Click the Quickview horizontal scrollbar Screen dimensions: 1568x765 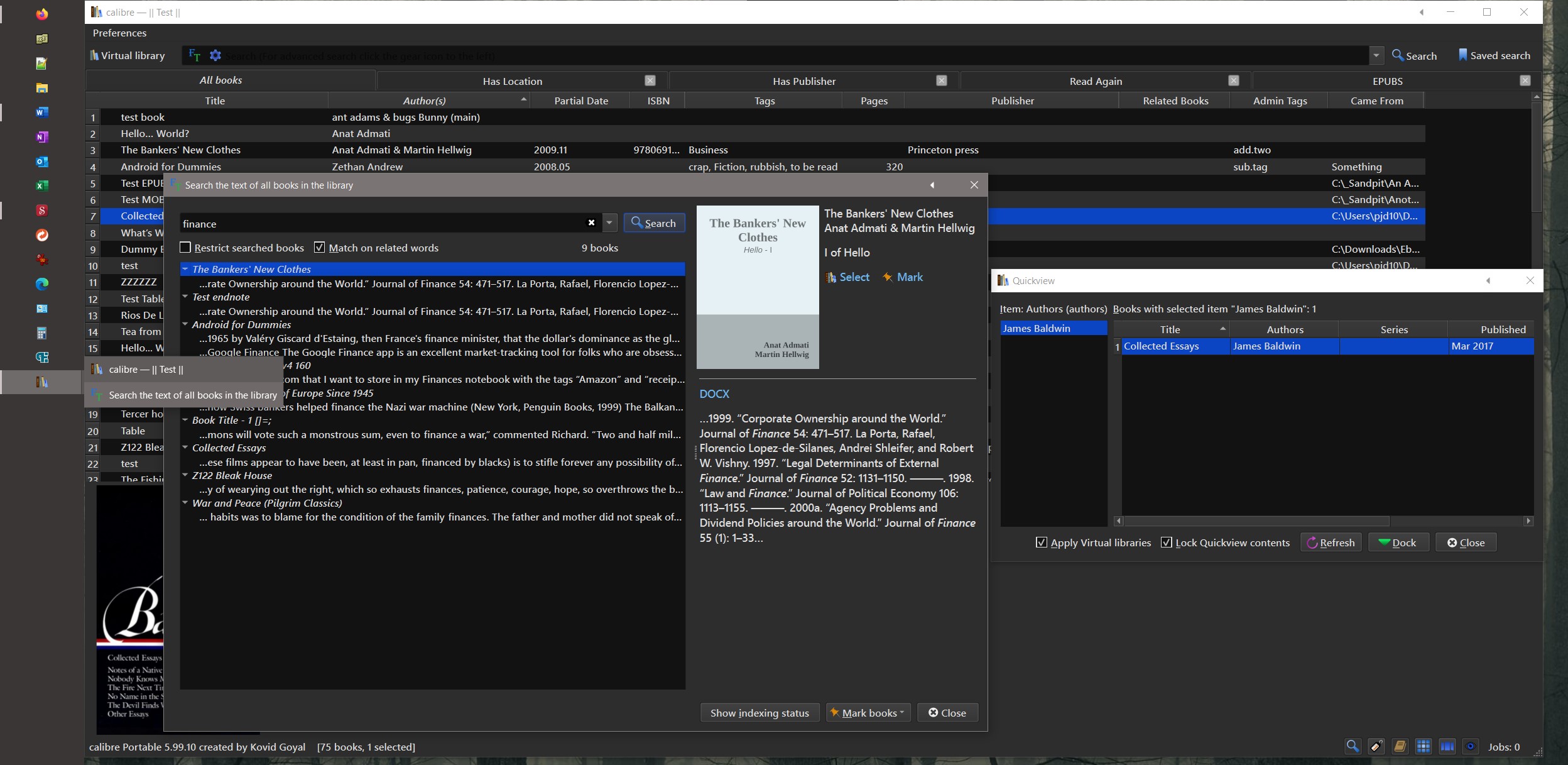[1256, 521]
